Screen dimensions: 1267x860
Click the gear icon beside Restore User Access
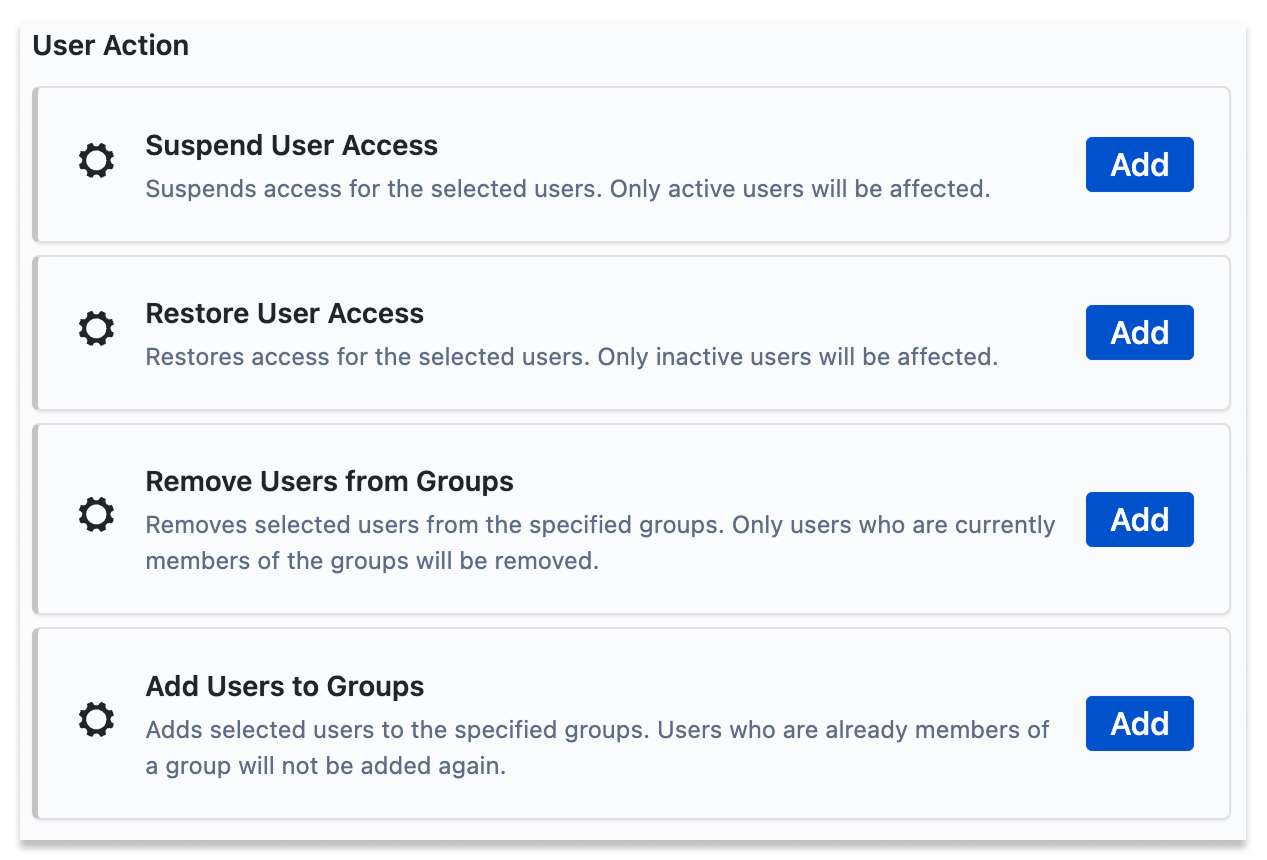coord(96,329)
